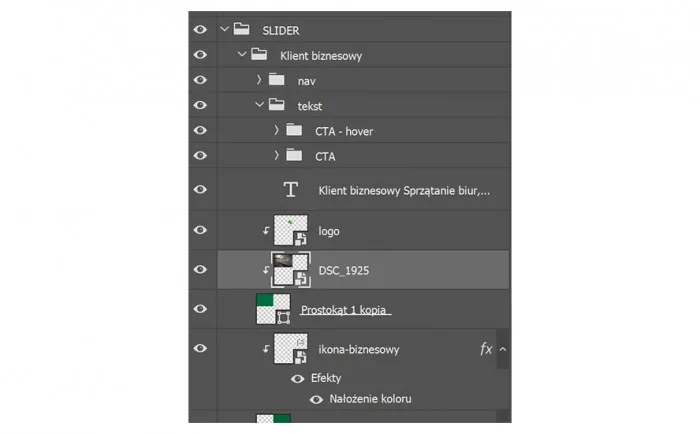This screenshot has height=434, width=700.
Task: Collapse the effects list on ikona-biznesowy
Action: click(502, 349)
